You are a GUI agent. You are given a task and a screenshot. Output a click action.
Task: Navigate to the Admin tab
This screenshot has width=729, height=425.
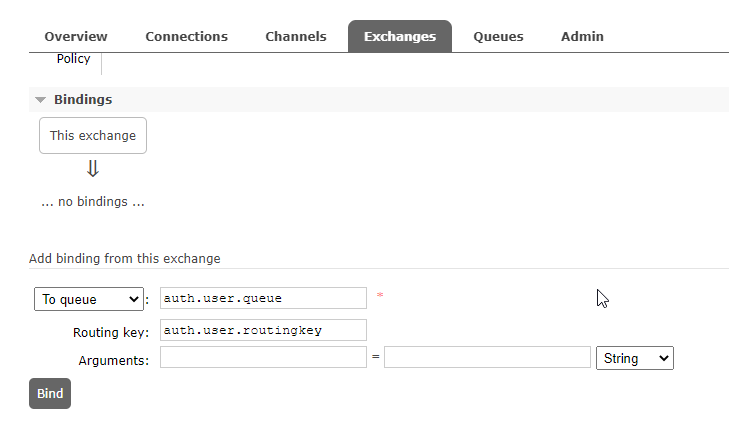[x=582, y=37]
